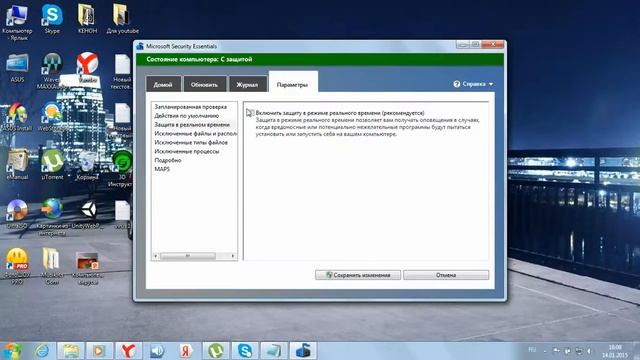
Task: Open the ASUS folder icon
Action: (x=17, y=67)
